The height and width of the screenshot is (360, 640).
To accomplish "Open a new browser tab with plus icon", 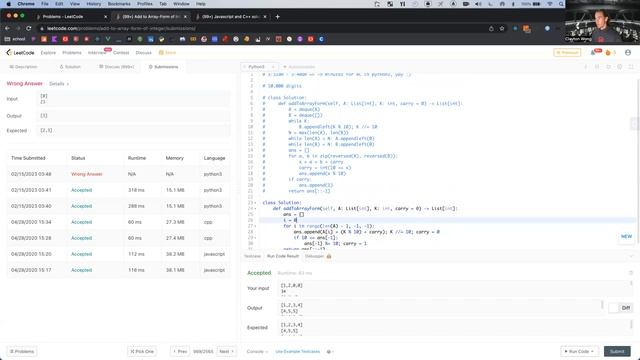I will 278,17.
